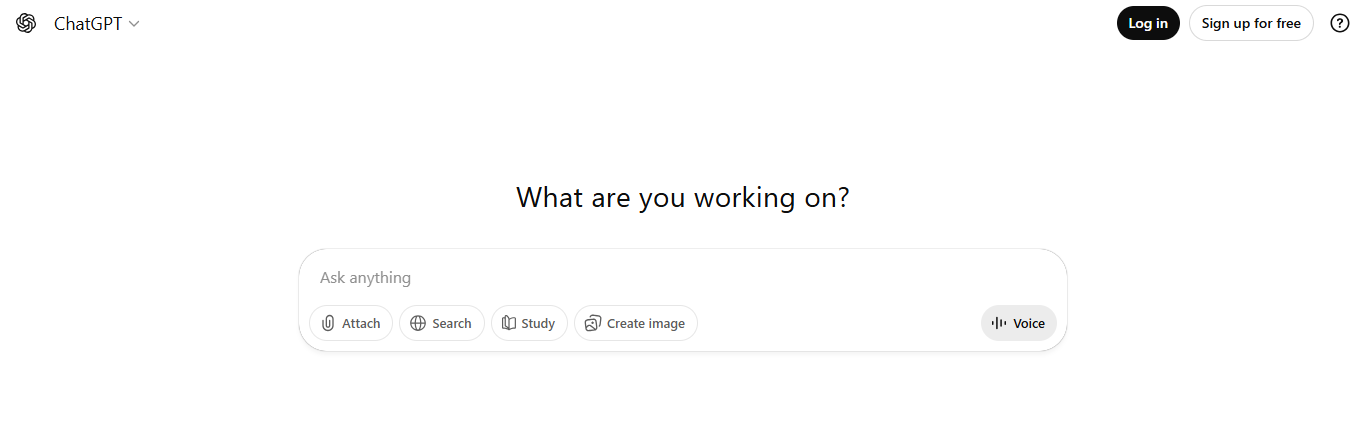Enable the Search option
The height and width of the screenshot is (446, 1359).
click(x=451, y=323)
